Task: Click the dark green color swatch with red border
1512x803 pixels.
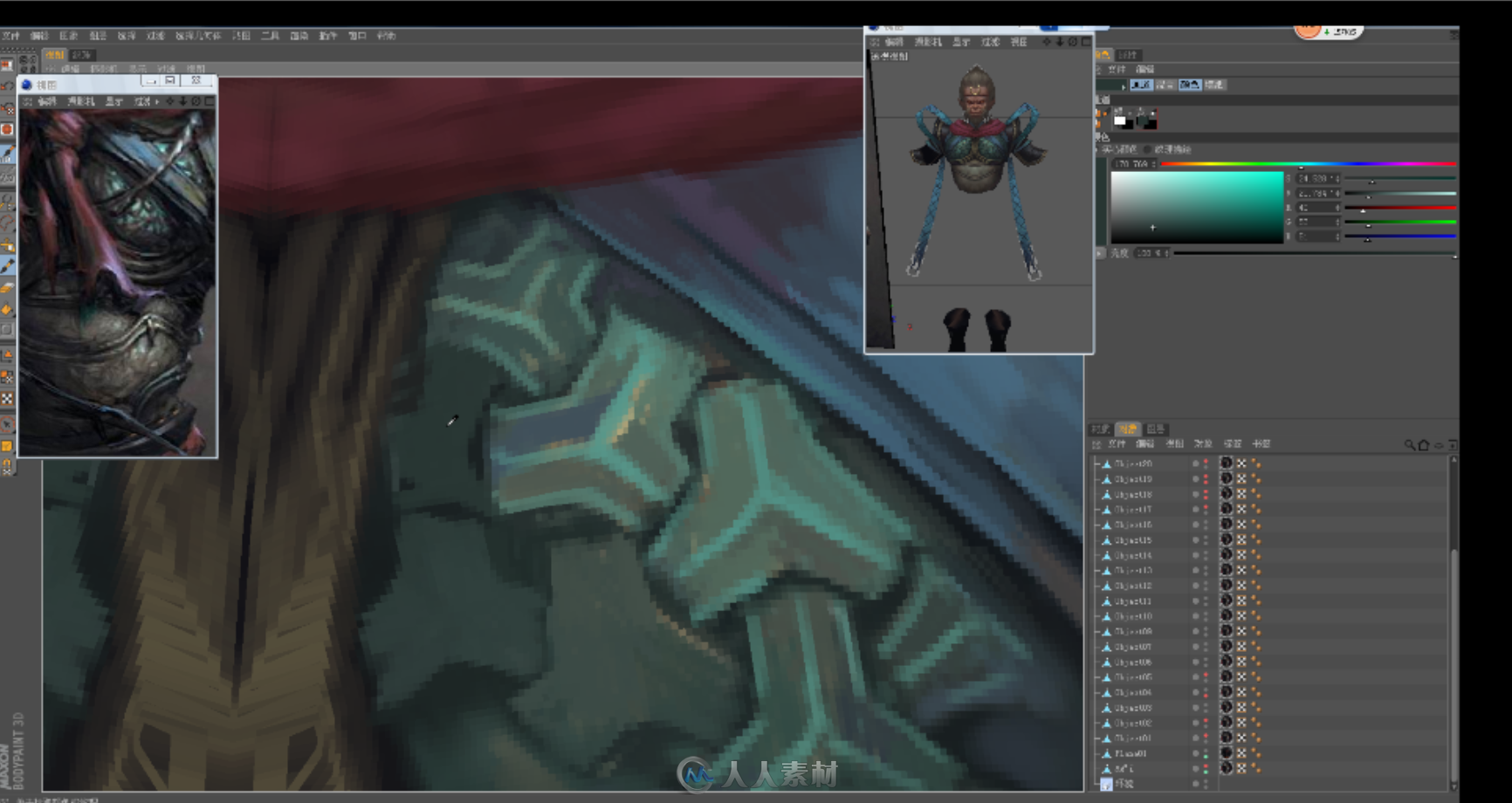Action: coord(1147,119)
